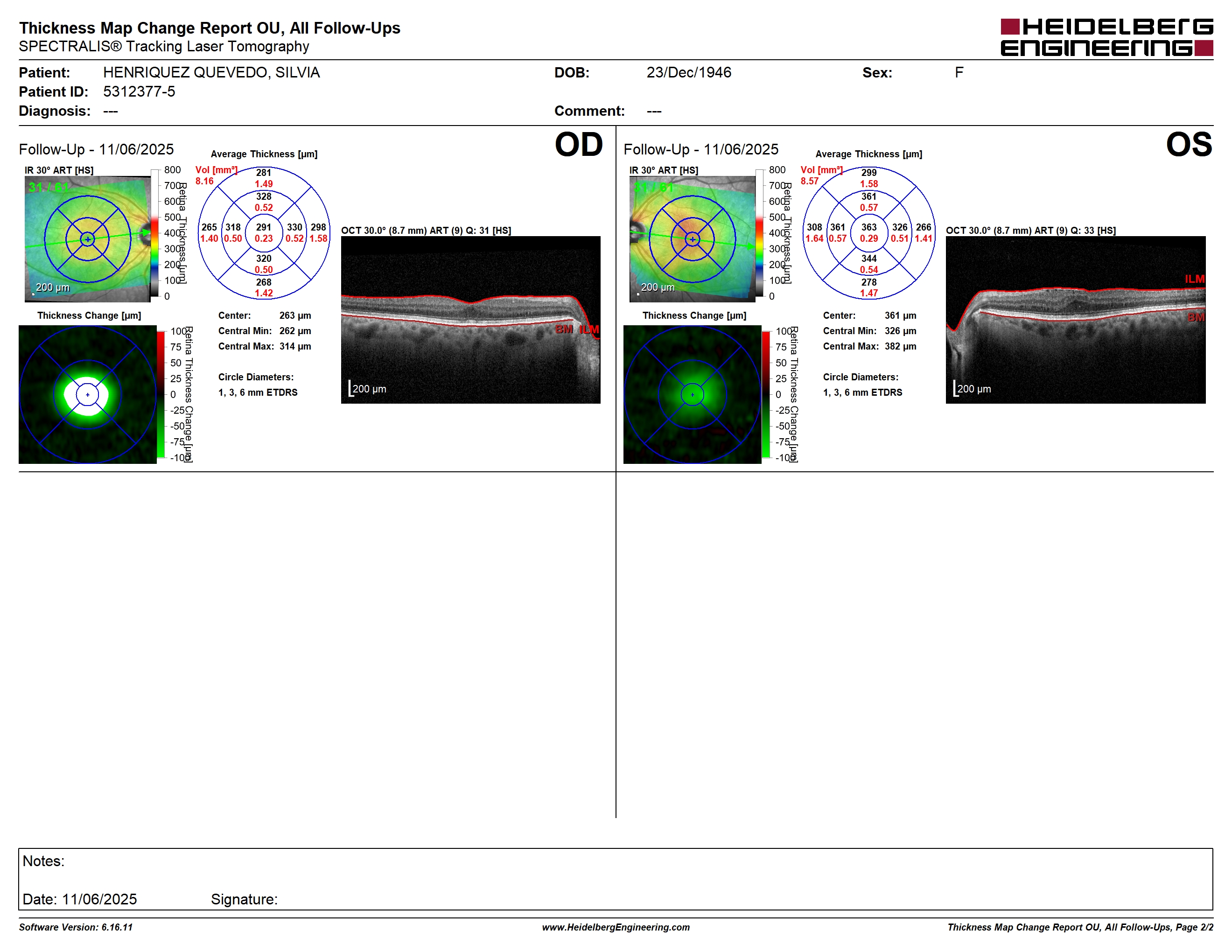The image size is (1232, 952).
Task: Click OS Central Max value '382 µm'
Action: point(900,346)
